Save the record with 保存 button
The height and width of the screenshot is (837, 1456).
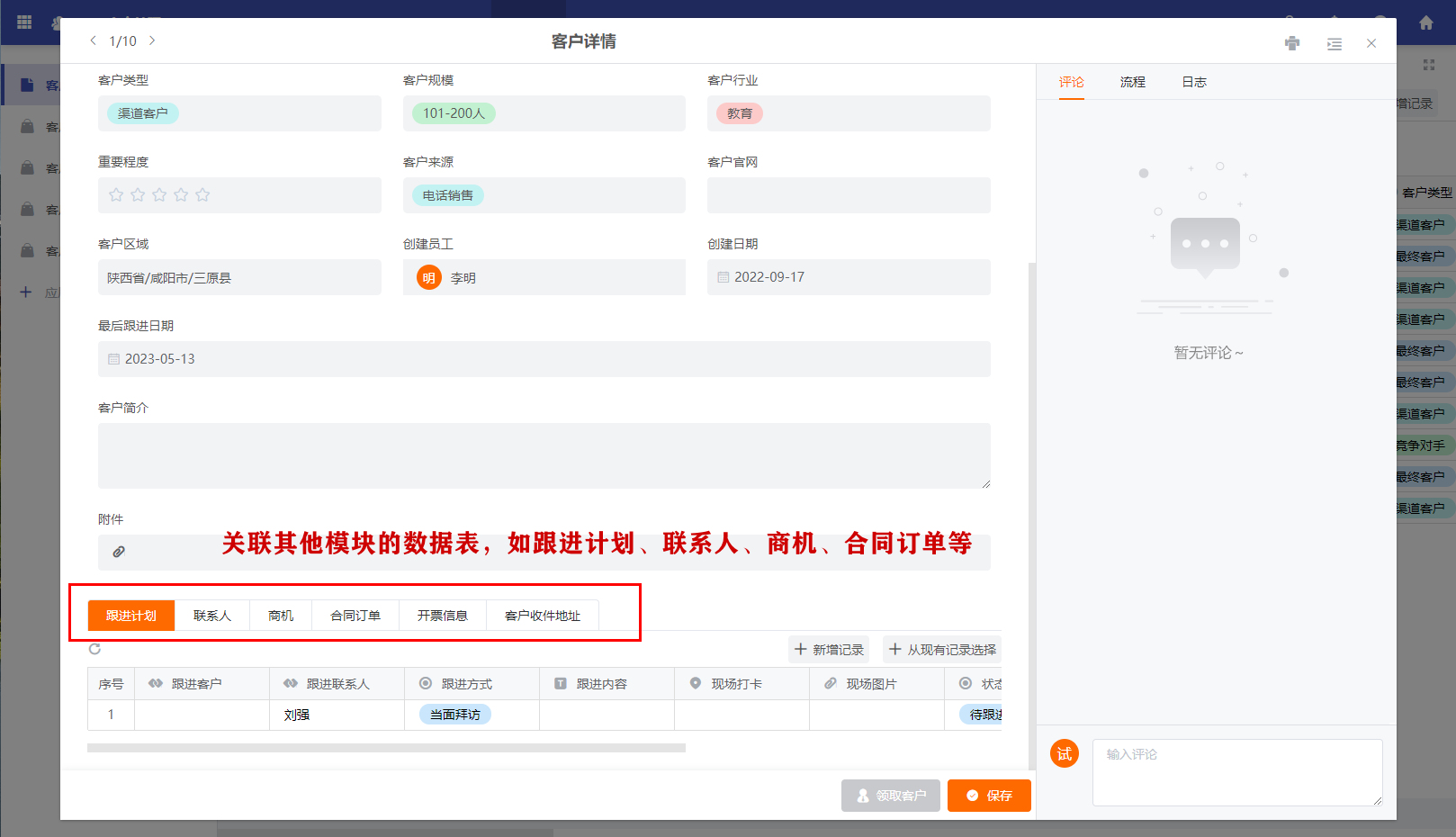click(989, 795)
